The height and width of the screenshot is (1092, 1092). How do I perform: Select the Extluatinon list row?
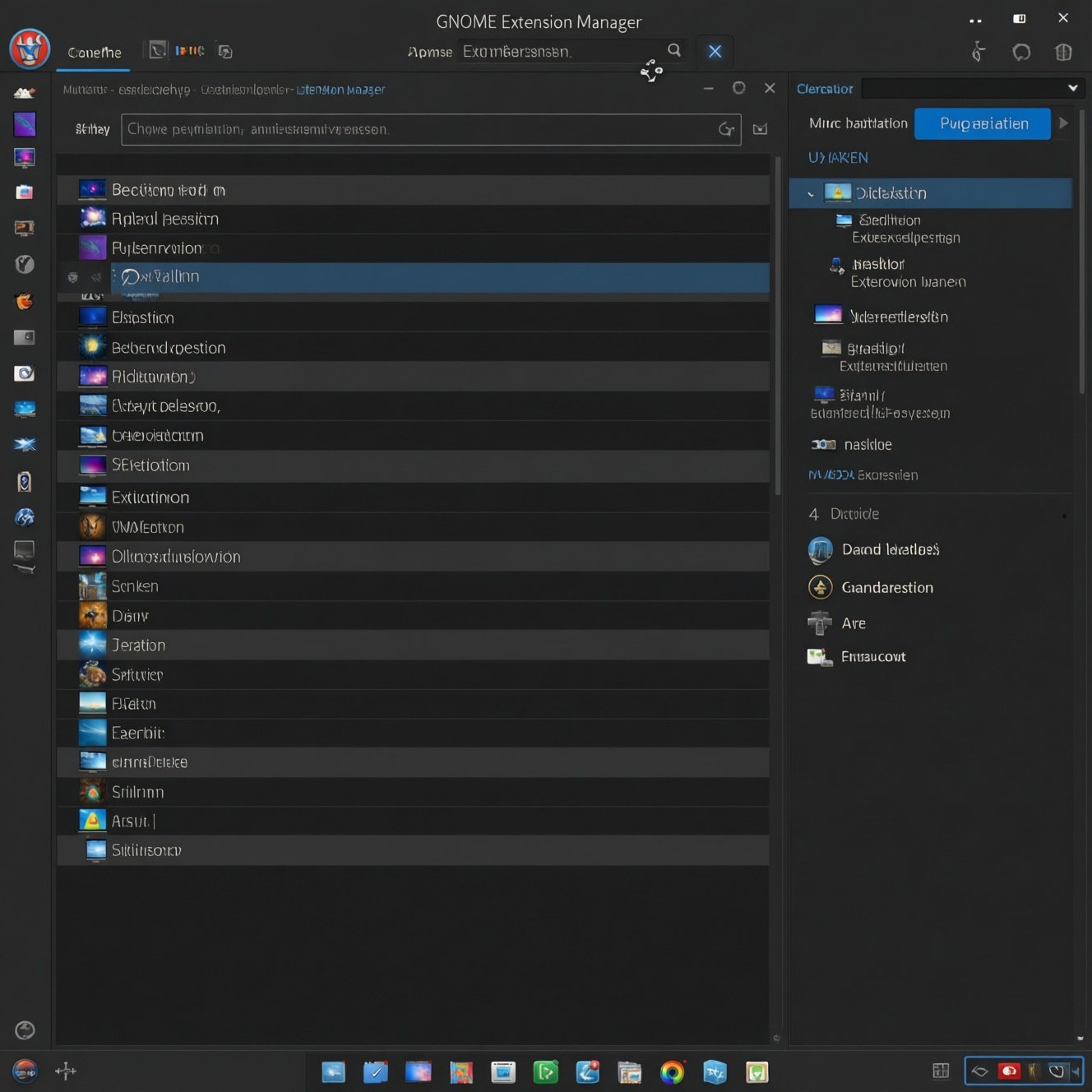[413, 497]
